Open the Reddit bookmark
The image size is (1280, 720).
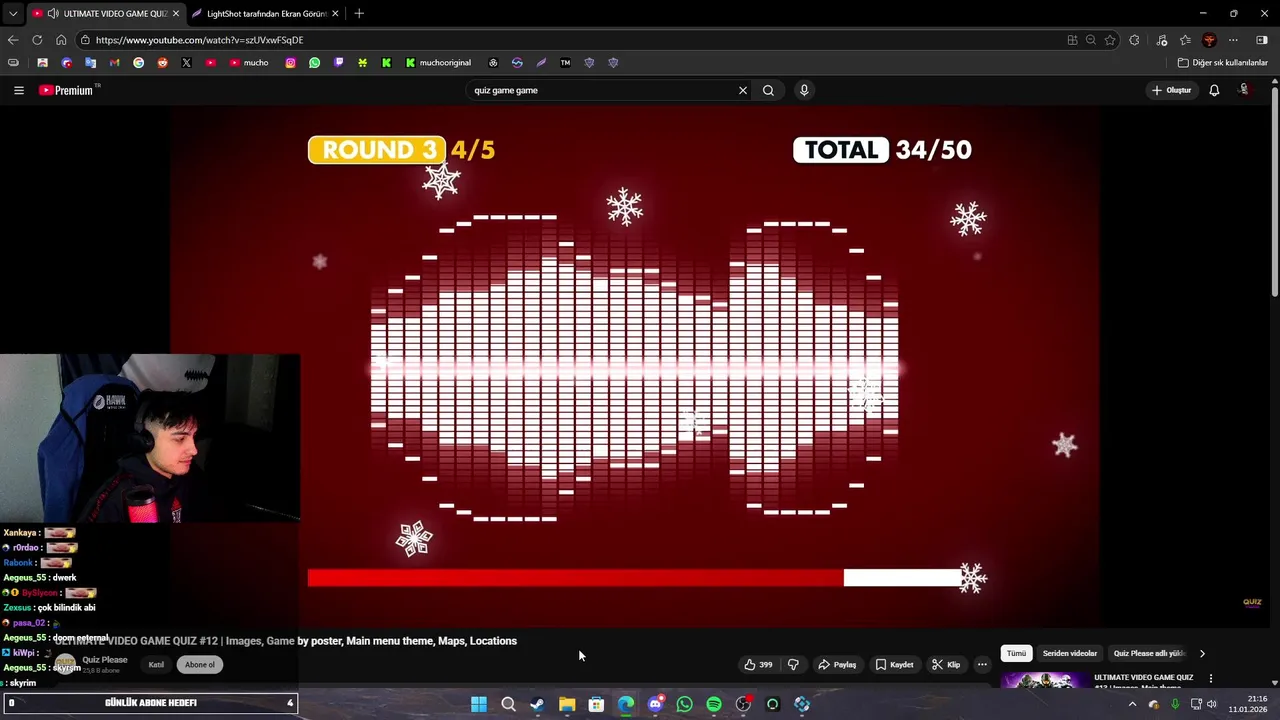162,62
